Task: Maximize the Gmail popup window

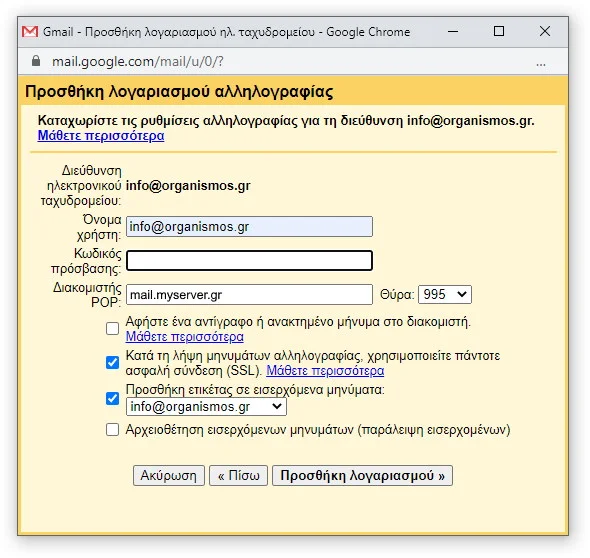Action: point(499,31)
